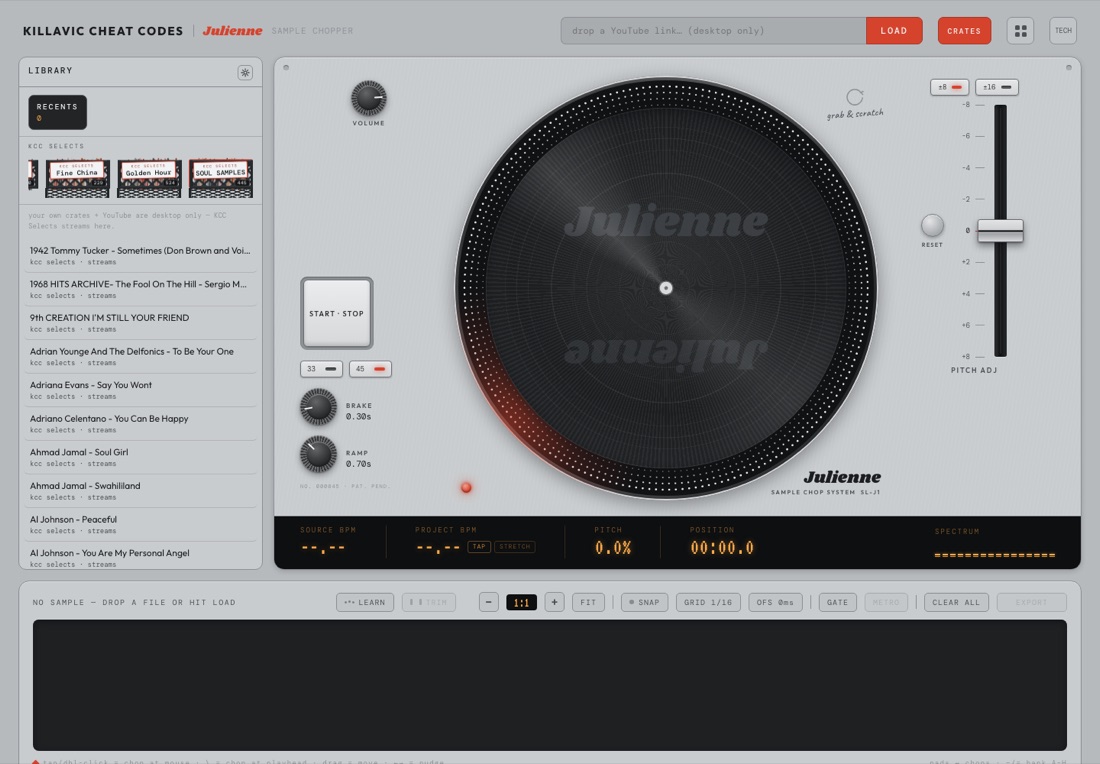
Task: Set pitch range to ±8
Action: coord(949,87)
